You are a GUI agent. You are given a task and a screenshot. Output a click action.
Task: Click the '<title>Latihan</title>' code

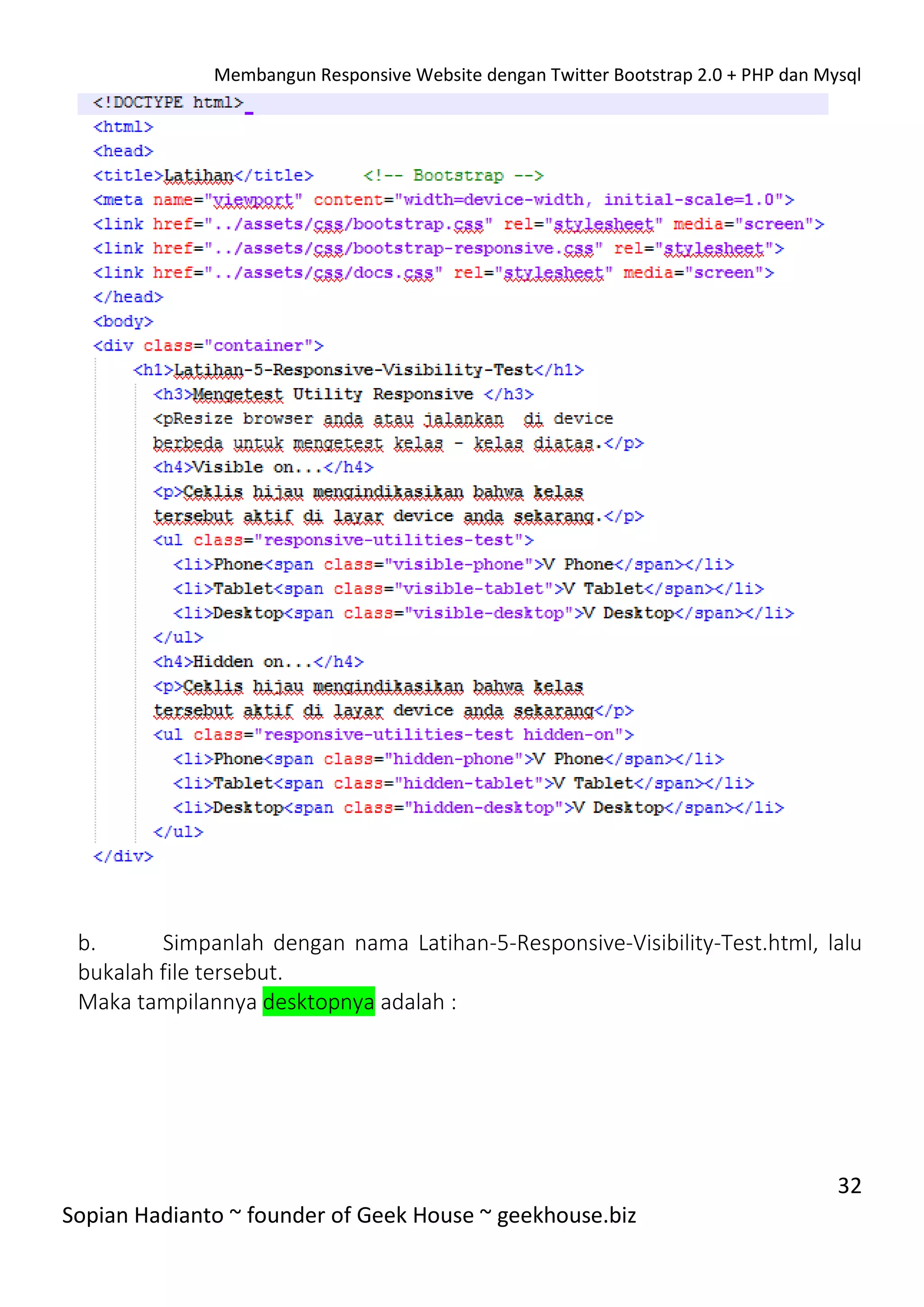tap(203, 176)
